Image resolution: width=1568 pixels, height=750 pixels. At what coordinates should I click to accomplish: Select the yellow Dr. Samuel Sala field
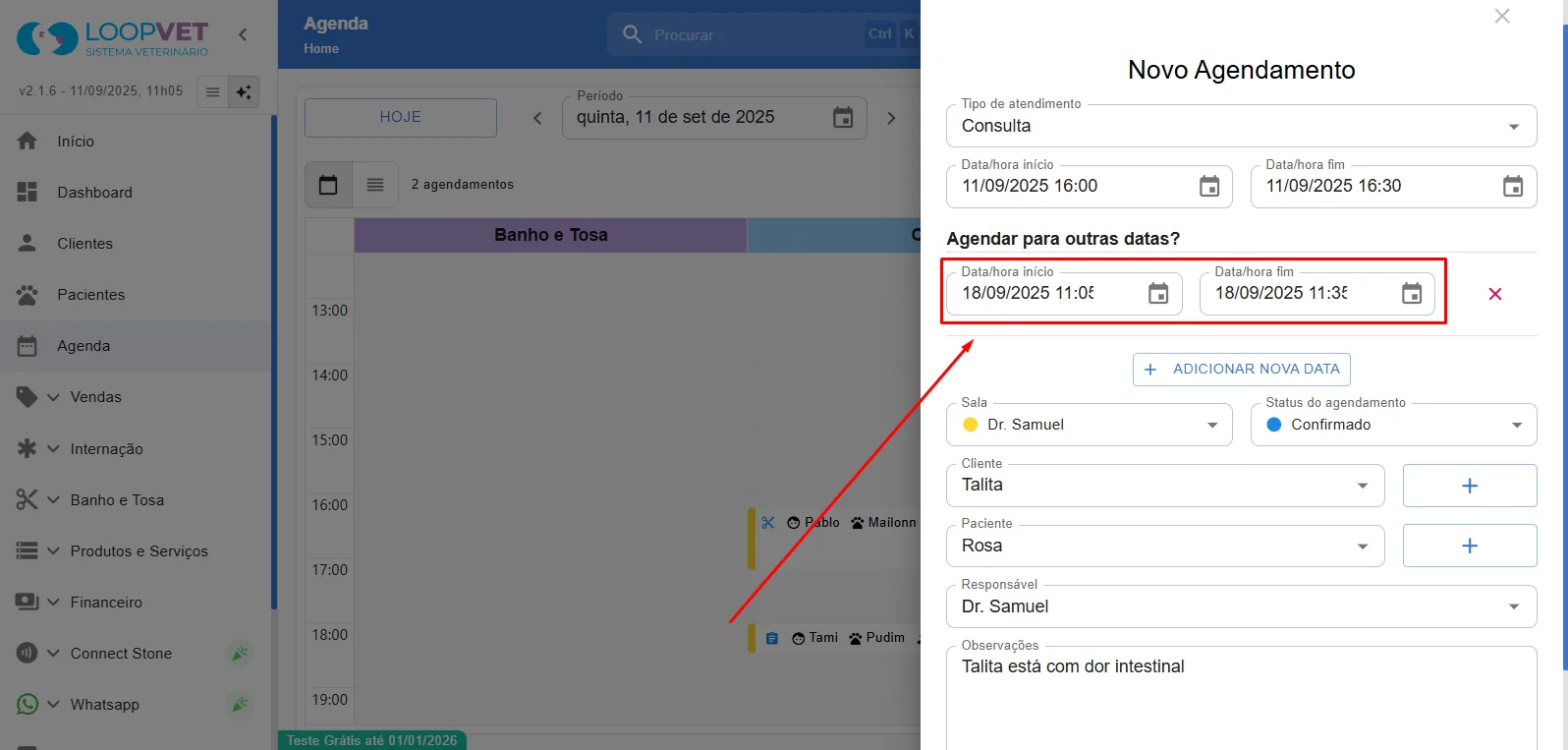[x=1090, y=425]
